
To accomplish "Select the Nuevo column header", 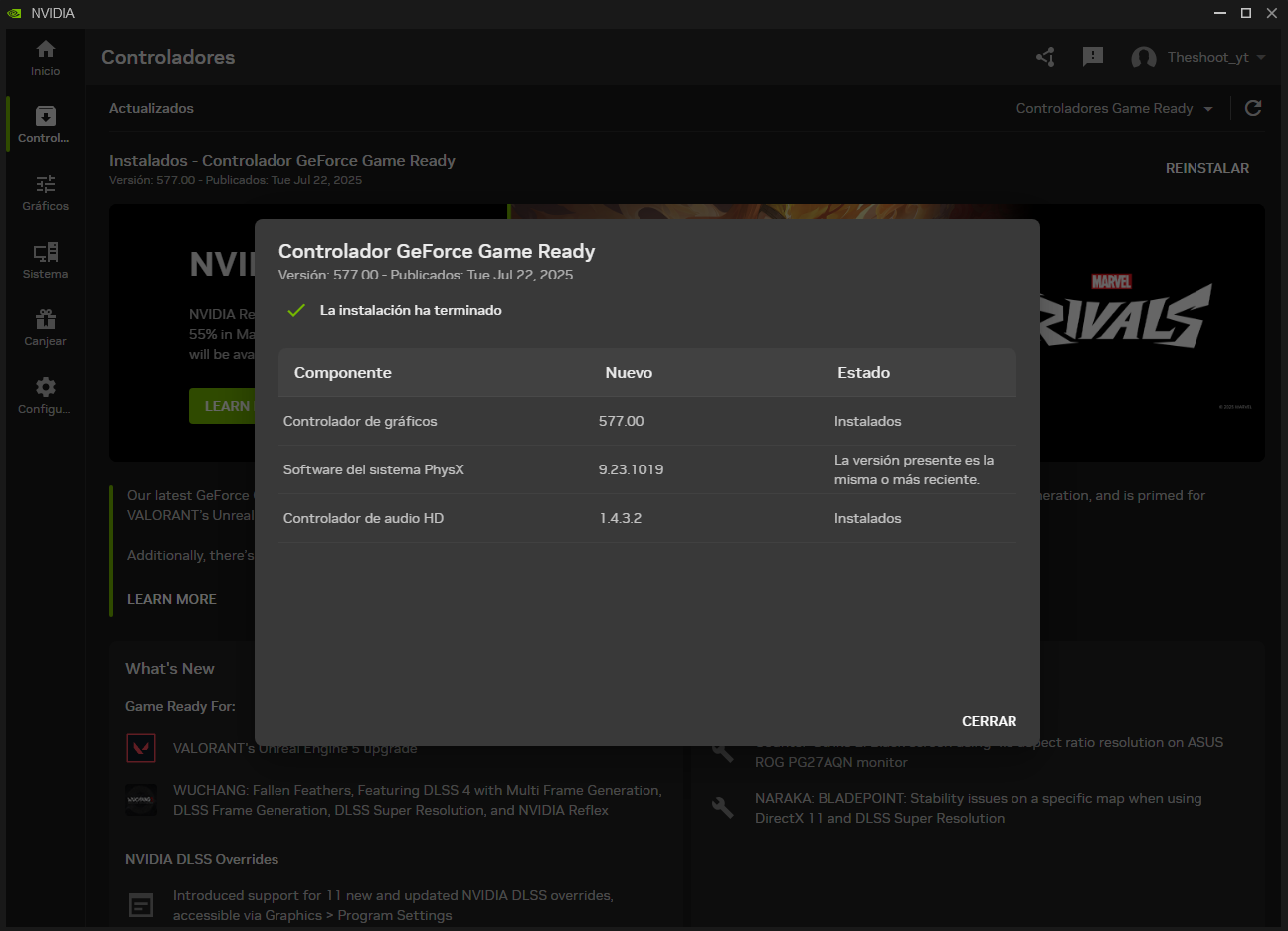I will [629, 372].
